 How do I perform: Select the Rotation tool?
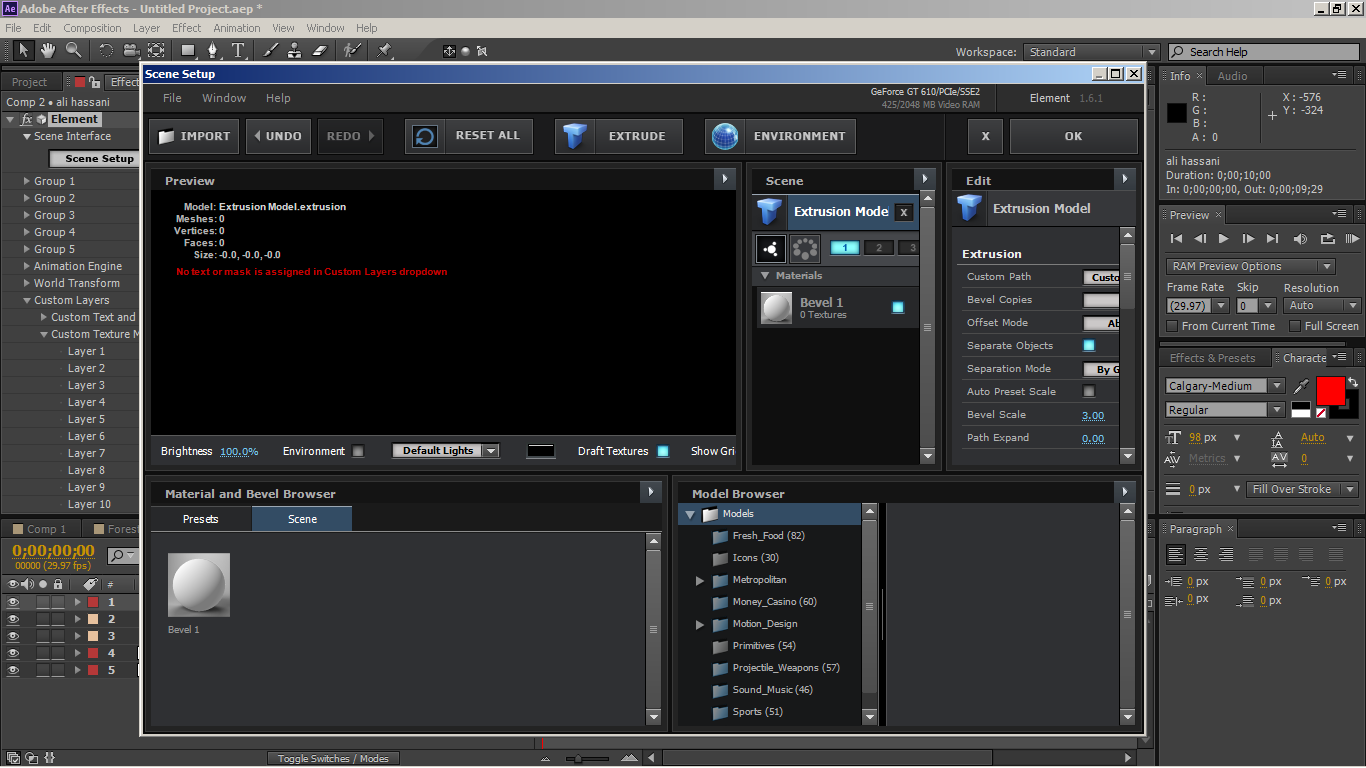click(x=106, y=50)
